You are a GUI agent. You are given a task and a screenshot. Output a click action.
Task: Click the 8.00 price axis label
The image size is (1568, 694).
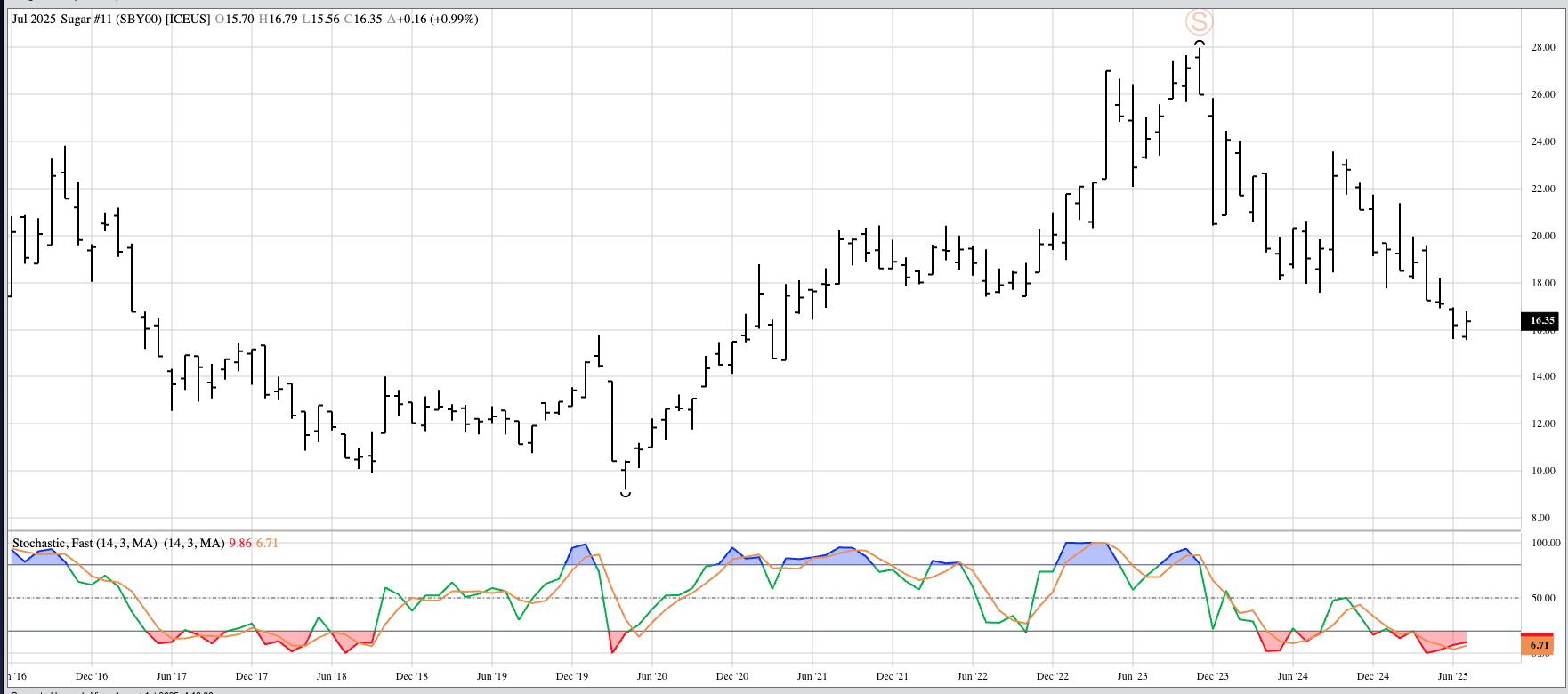click(1540, 518)
